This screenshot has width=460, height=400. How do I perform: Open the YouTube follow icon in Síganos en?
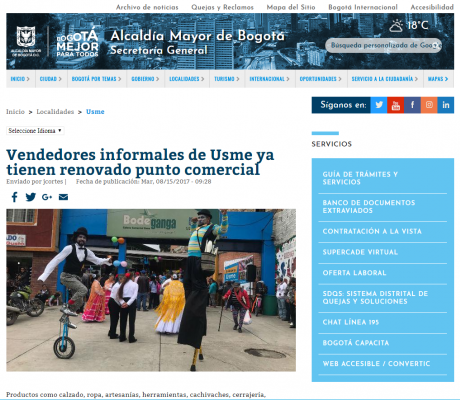pos(395,105)
